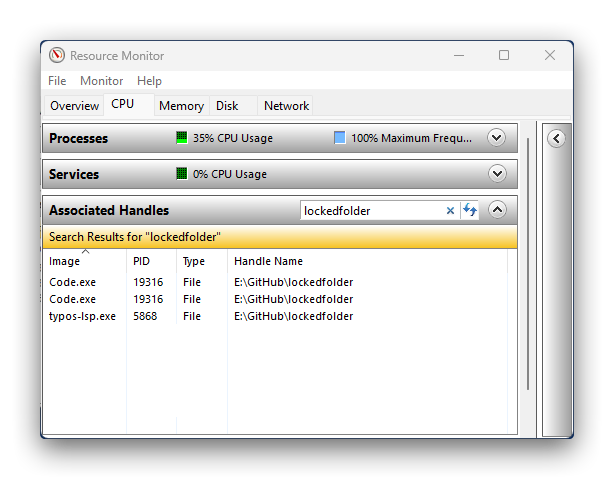
Task: Collapse the Associated Handles section
Action: coord(497,209)
